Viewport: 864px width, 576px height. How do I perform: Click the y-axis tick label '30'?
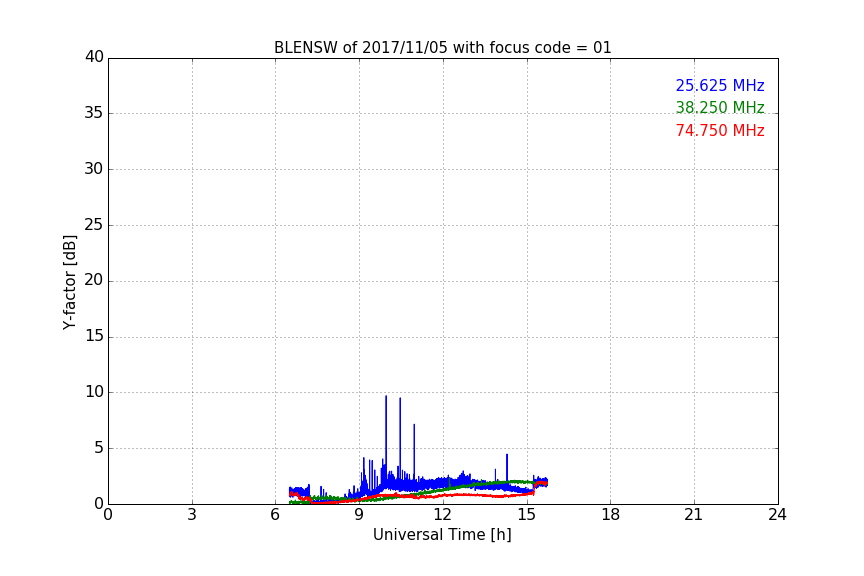click(x=94, y=169)
